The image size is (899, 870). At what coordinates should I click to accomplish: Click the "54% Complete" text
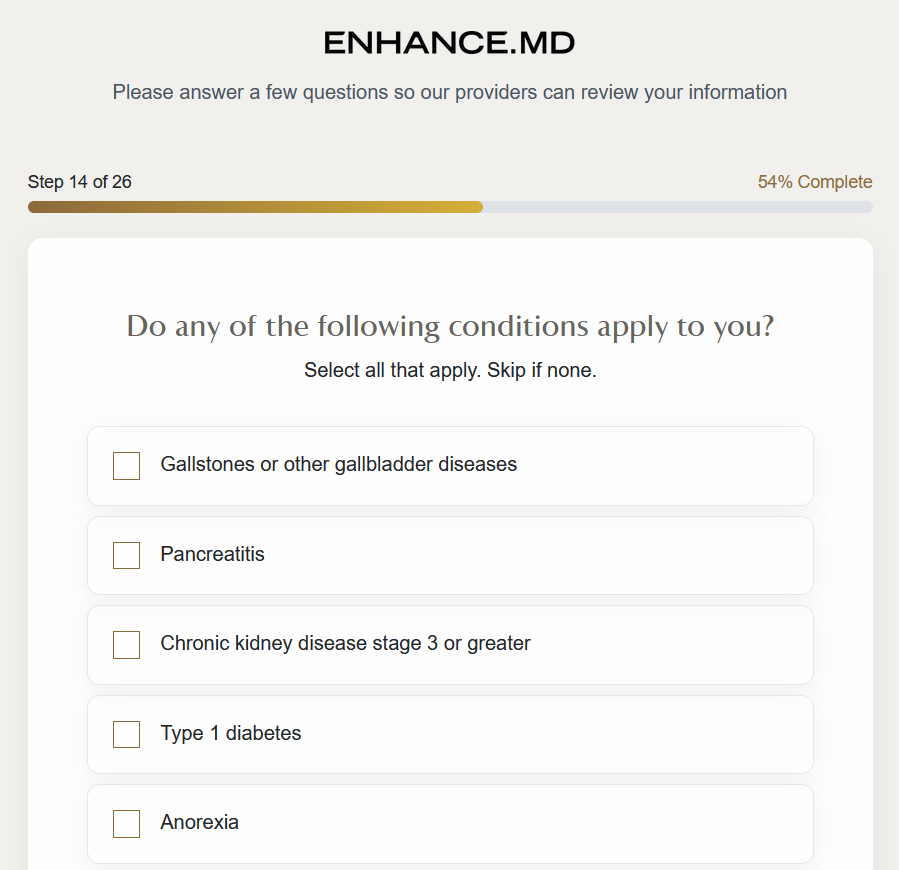click(814, 182)
